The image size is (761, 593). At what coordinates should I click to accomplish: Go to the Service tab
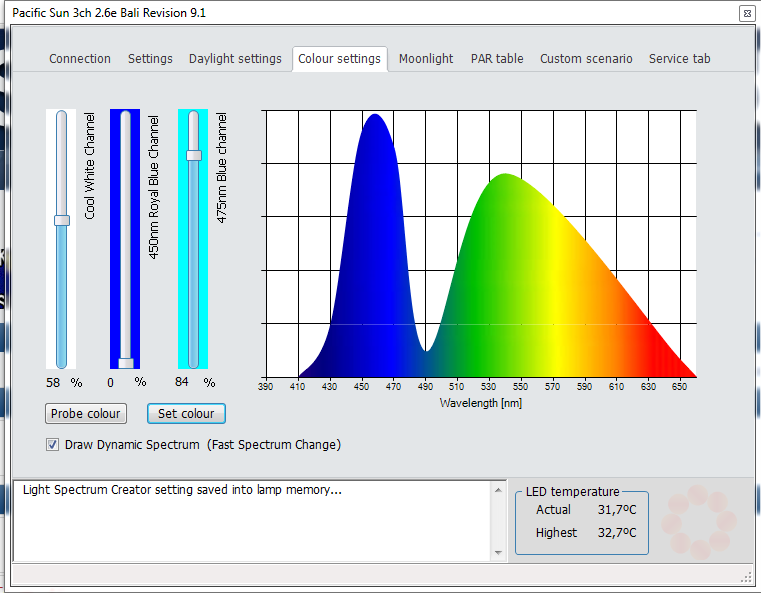click(x=679, y=59)
